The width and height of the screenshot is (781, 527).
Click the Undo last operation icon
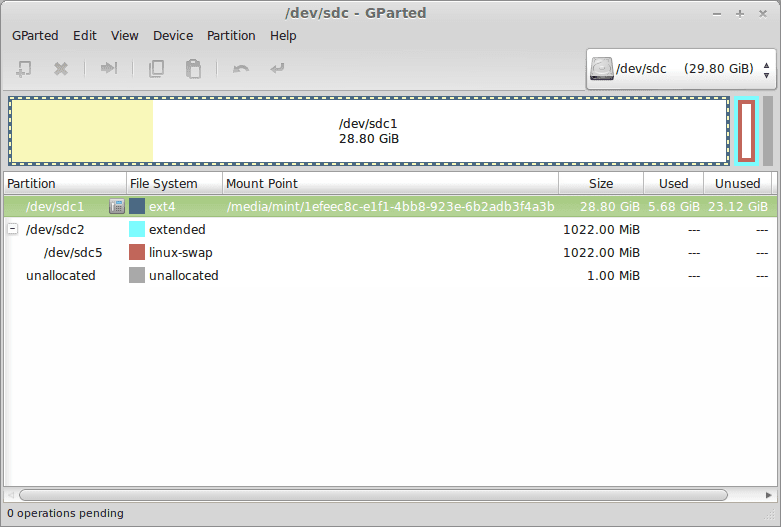tap(241, 69)
